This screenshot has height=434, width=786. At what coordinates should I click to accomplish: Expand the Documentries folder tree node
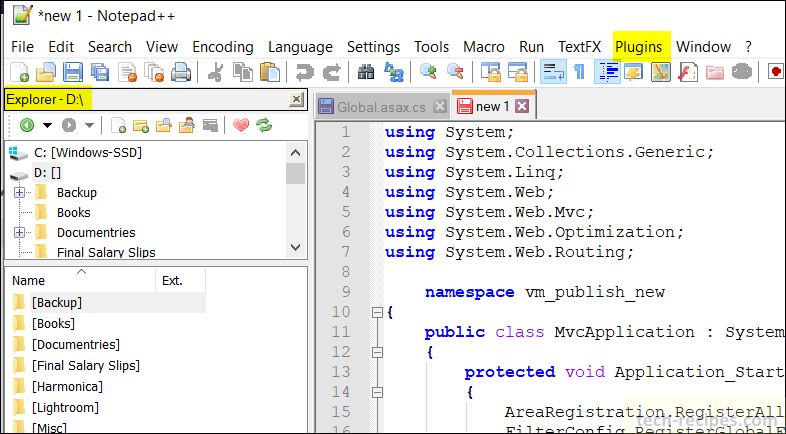click(20, 233)
